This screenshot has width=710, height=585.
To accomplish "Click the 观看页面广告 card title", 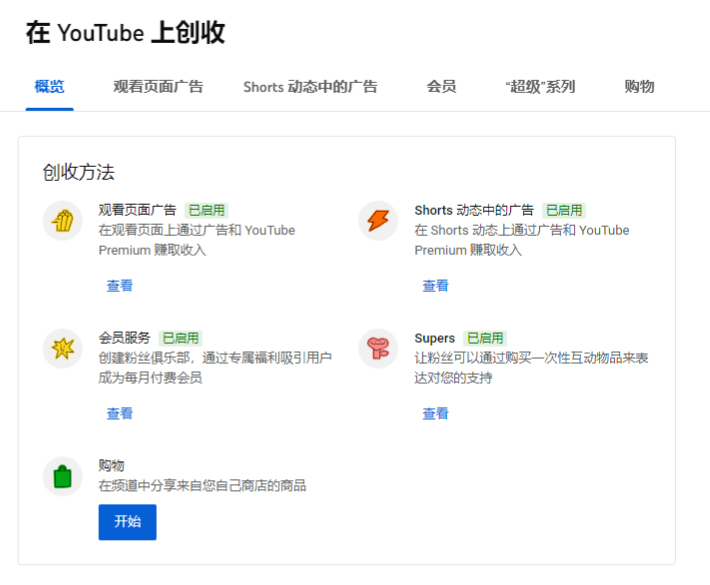I will coord(137,210).
